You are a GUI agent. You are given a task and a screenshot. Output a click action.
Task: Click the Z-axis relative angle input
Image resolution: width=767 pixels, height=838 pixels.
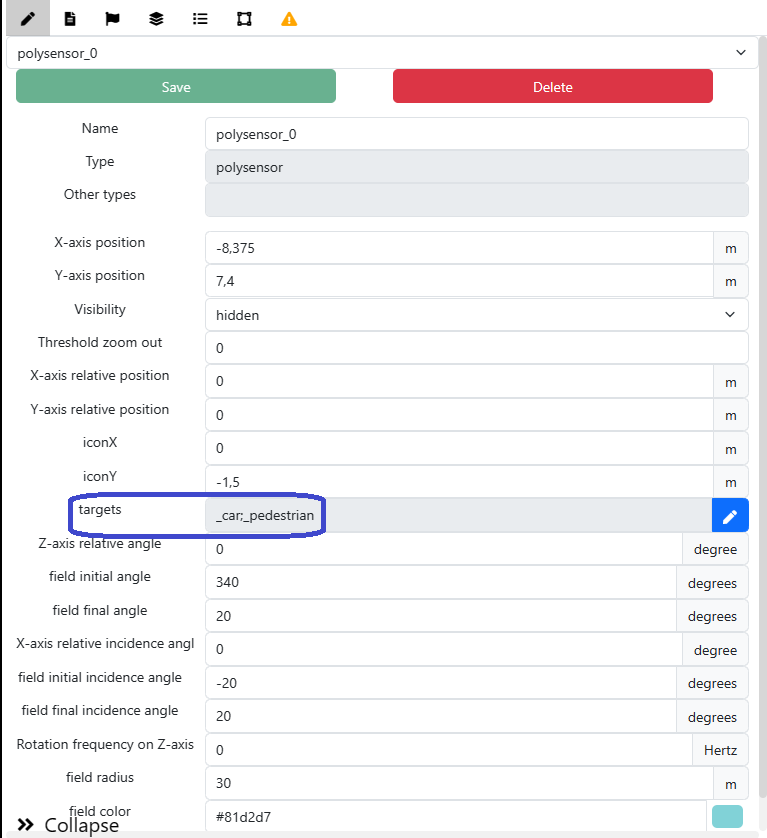(x=444, y=549)
